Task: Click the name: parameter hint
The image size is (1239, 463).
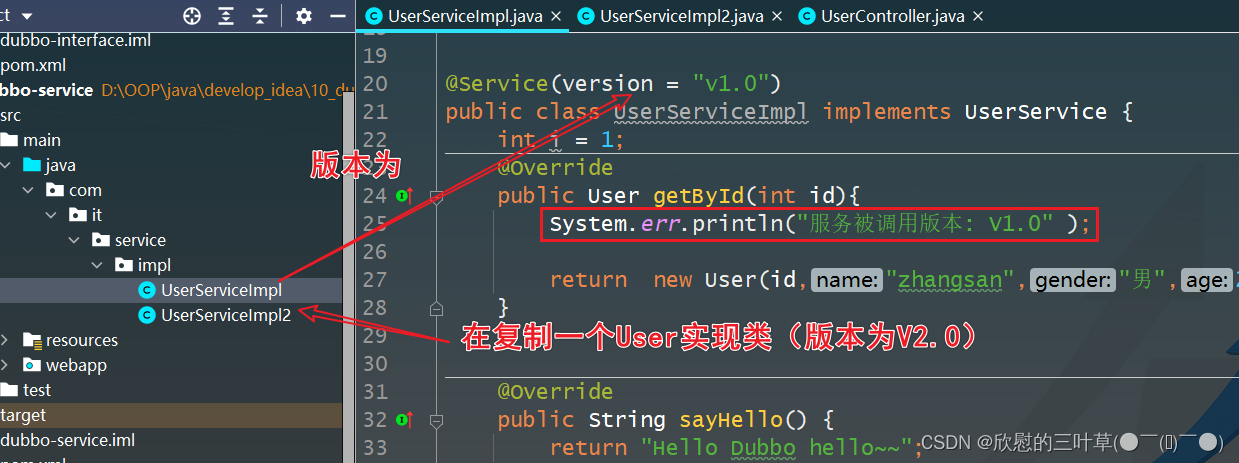Action: [847, 281]
